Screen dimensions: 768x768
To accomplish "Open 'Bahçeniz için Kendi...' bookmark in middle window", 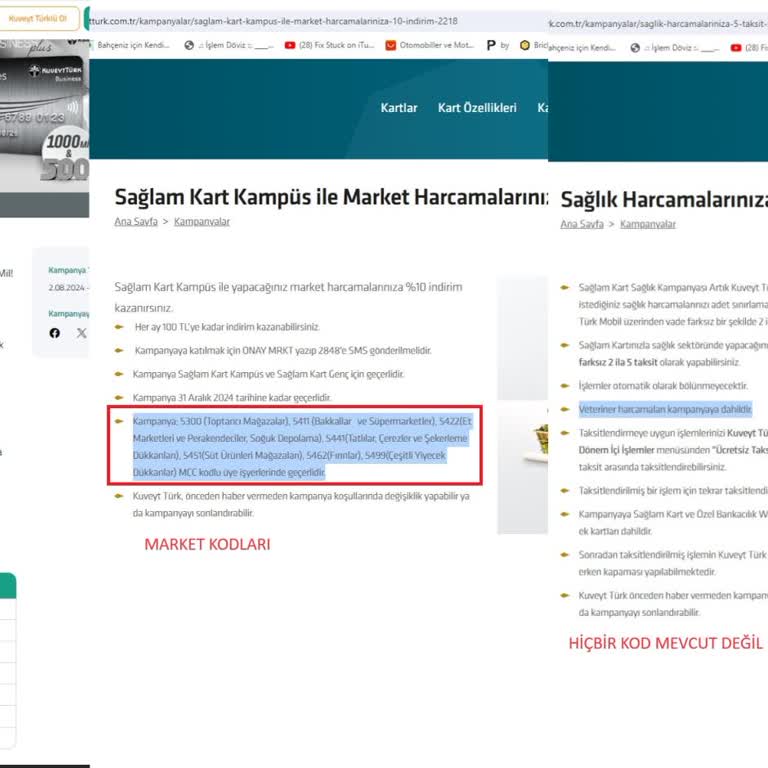I will [x=133, y=45].
